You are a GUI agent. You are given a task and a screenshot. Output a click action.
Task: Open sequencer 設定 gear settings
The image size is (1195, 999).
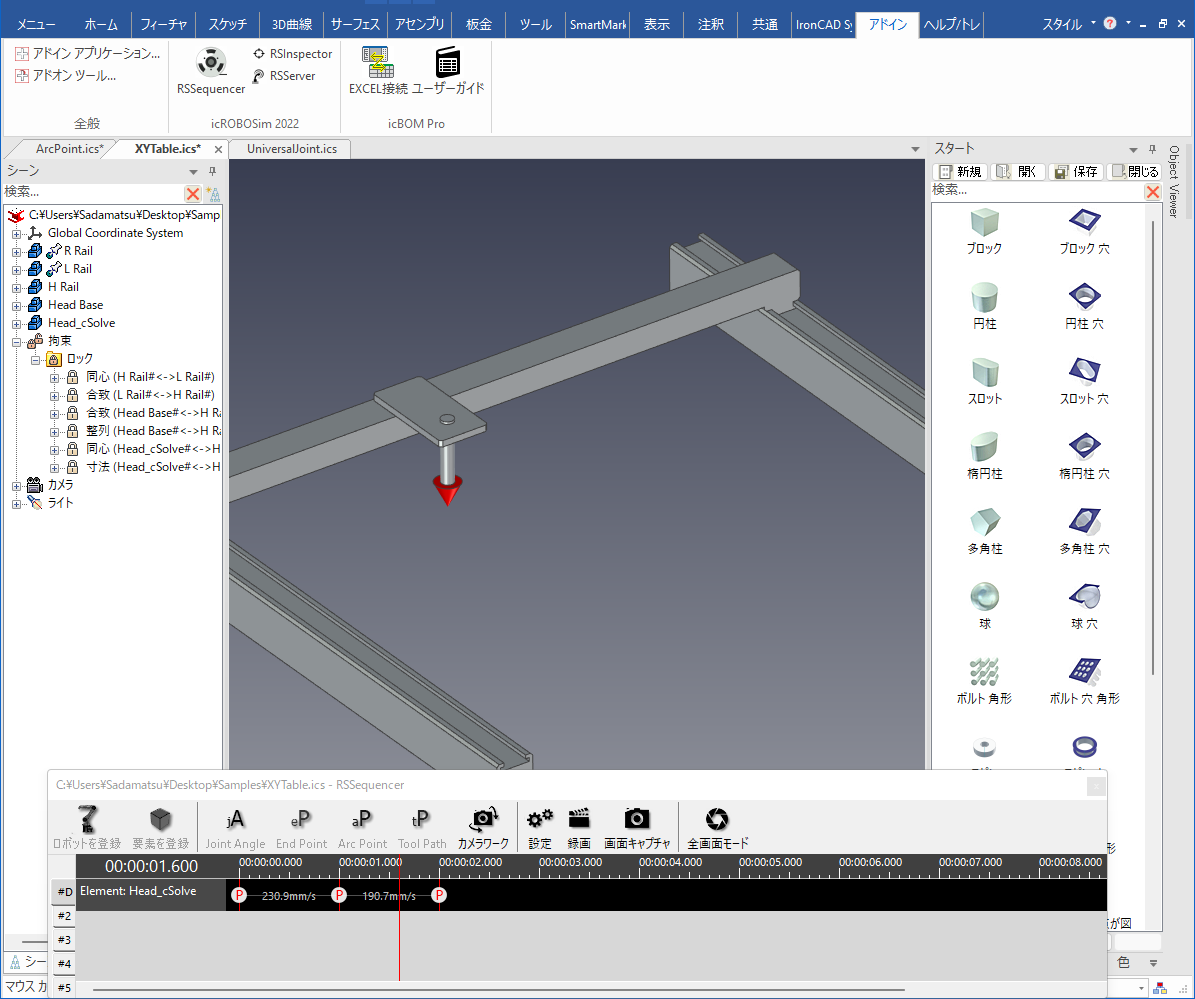[x=540, y=828]
